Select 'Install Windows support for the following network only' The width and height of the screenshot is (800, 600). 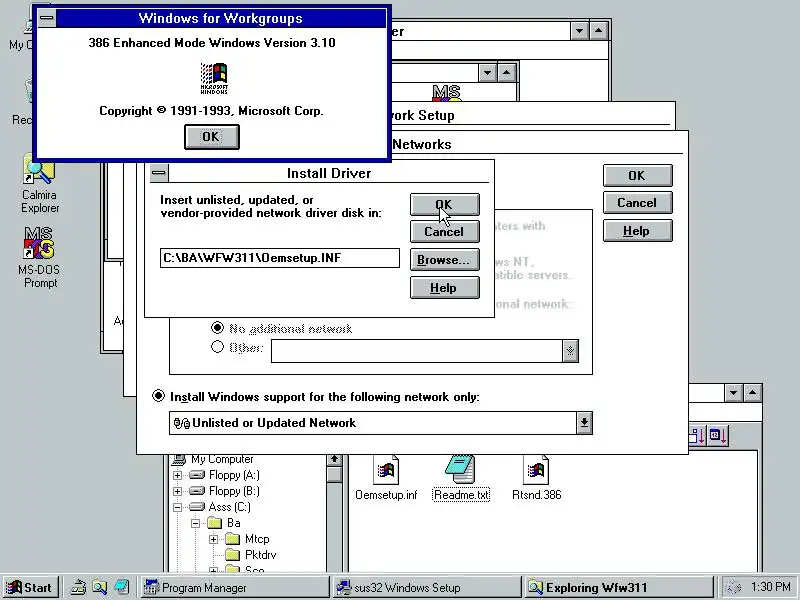click(159, 396)
